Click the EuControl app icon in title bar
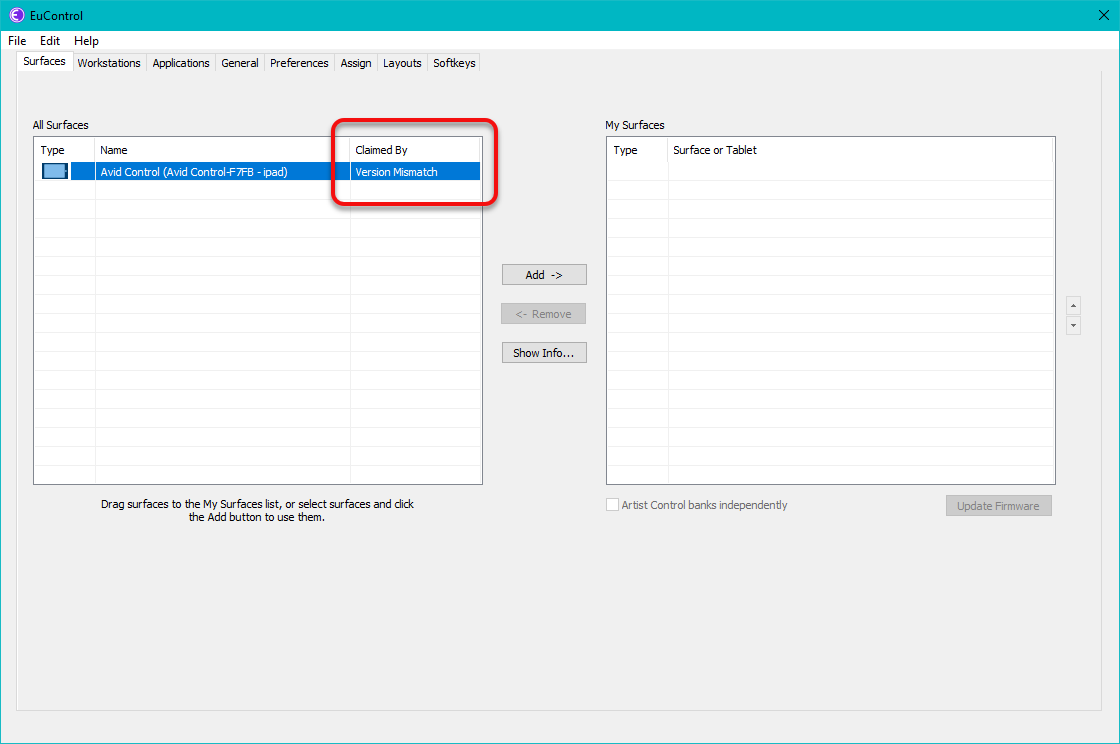Image resolution: width=1120 pixels, height=744 pixels. pos(16,15)
